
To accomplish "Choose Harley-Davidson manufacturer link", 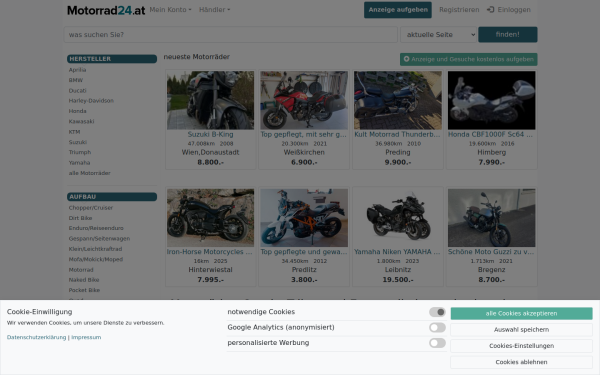I will pyautogui.click(x=91, y=101).
